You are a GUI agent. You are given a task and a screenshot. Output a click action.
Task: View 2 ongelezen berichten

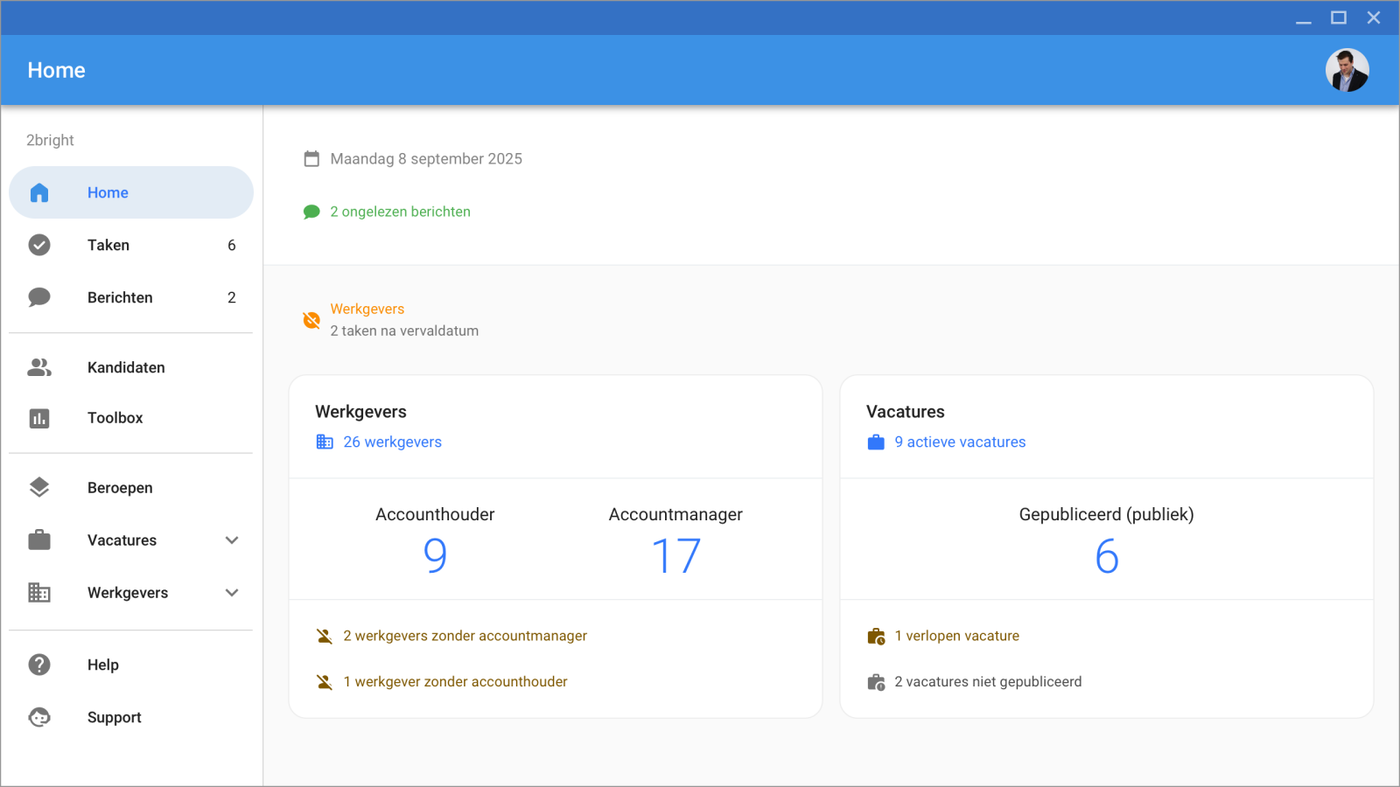click(x=400, y=212)
